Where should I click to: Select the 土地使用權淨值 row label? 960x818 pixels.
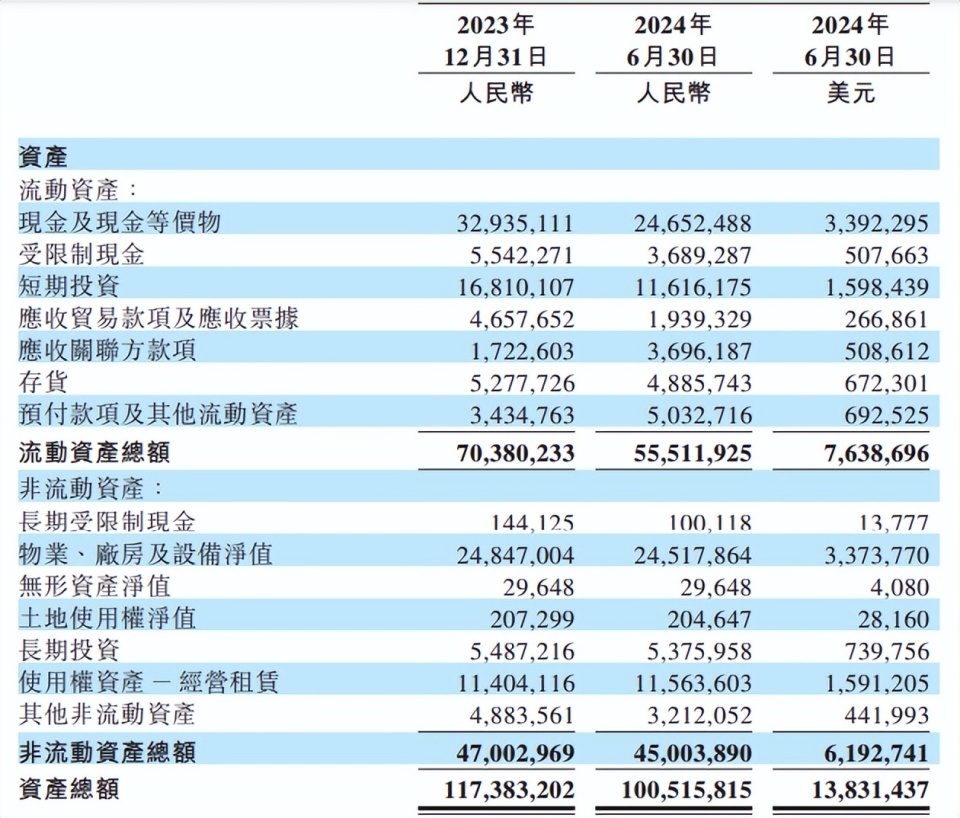[107, 618]
